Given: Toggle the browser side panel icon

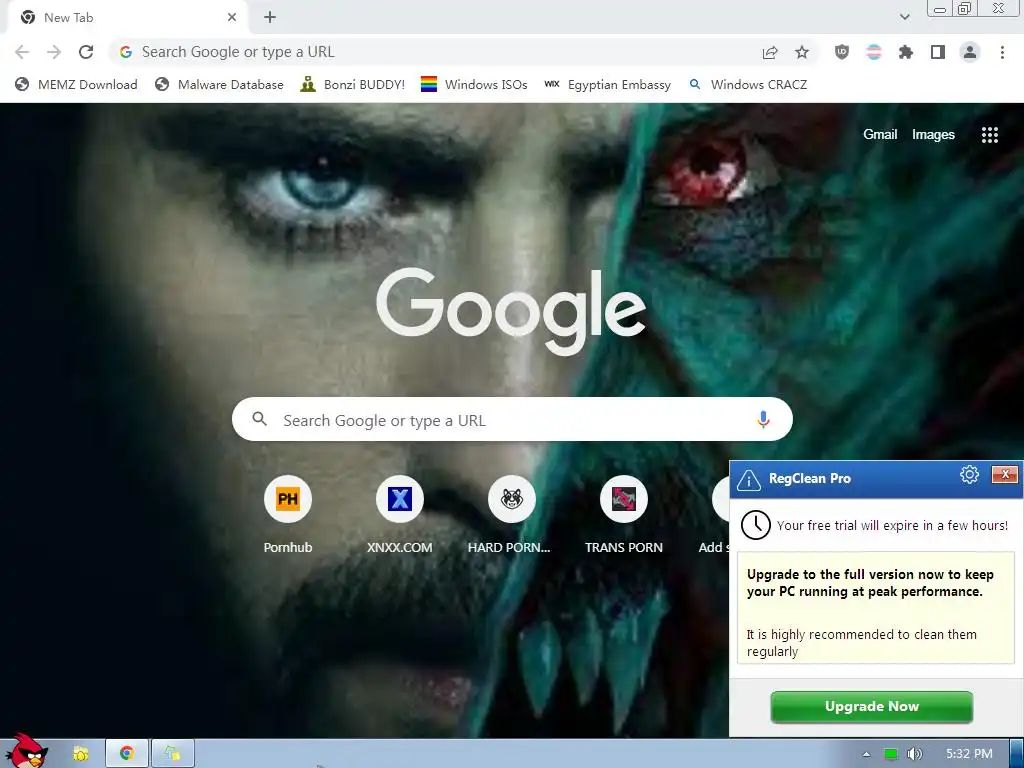Looking at the screenshot, I should pos(938,52).
